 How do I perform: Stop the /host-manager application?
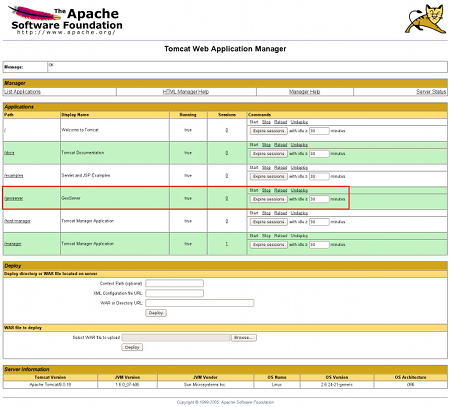coord(266,213)
